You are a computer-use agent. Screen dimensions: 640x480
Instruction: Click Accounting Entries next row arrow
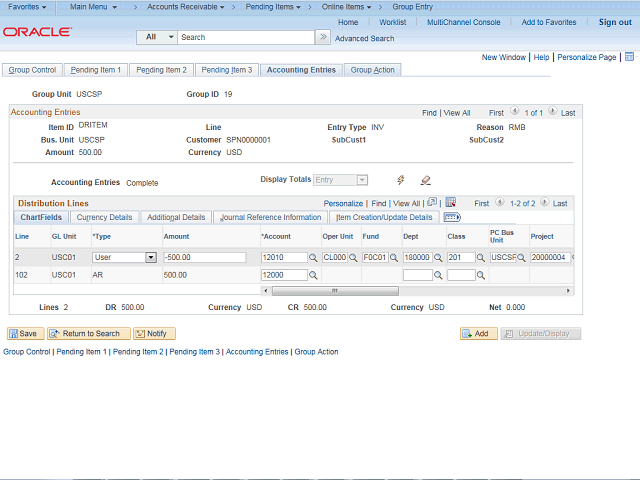[553, 111]
